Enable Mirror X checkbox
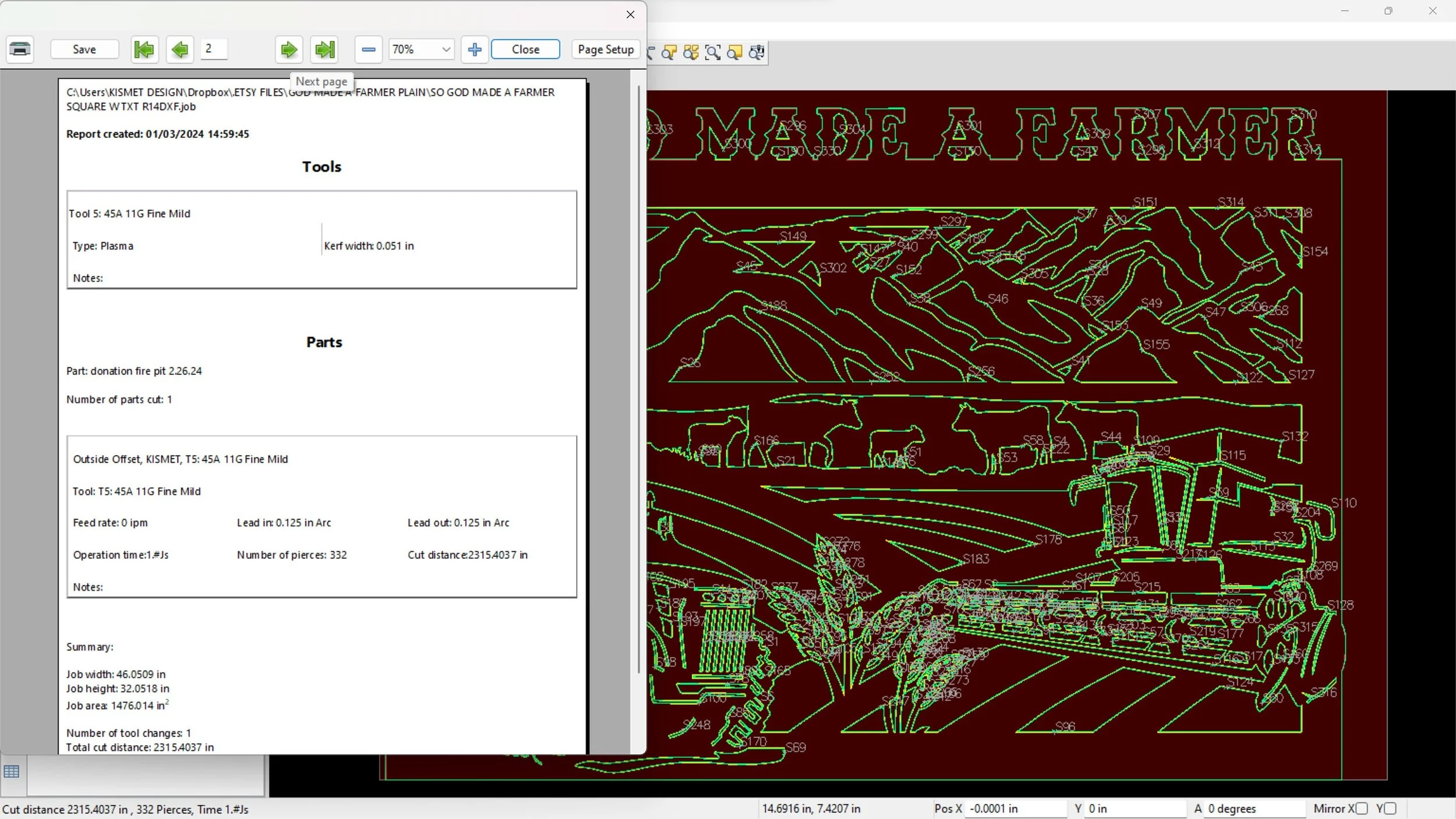Viewport: 1456px width, 819px height. pyautogui.click(x=1362, y=809)
